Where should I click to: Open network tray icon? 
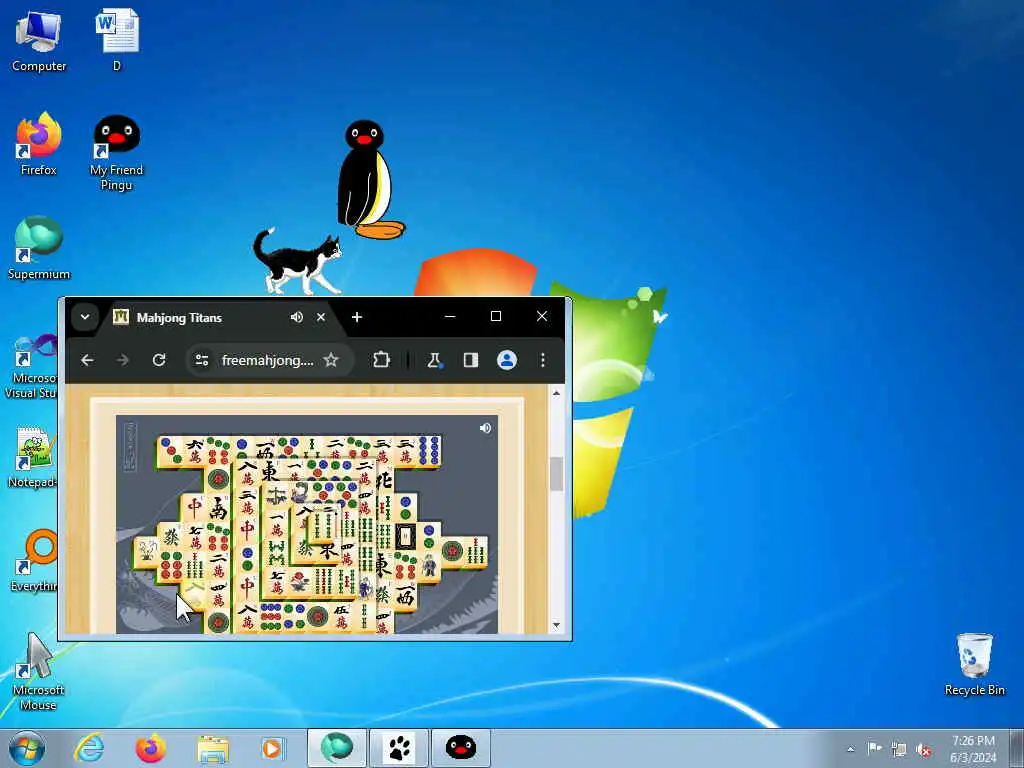899,749
